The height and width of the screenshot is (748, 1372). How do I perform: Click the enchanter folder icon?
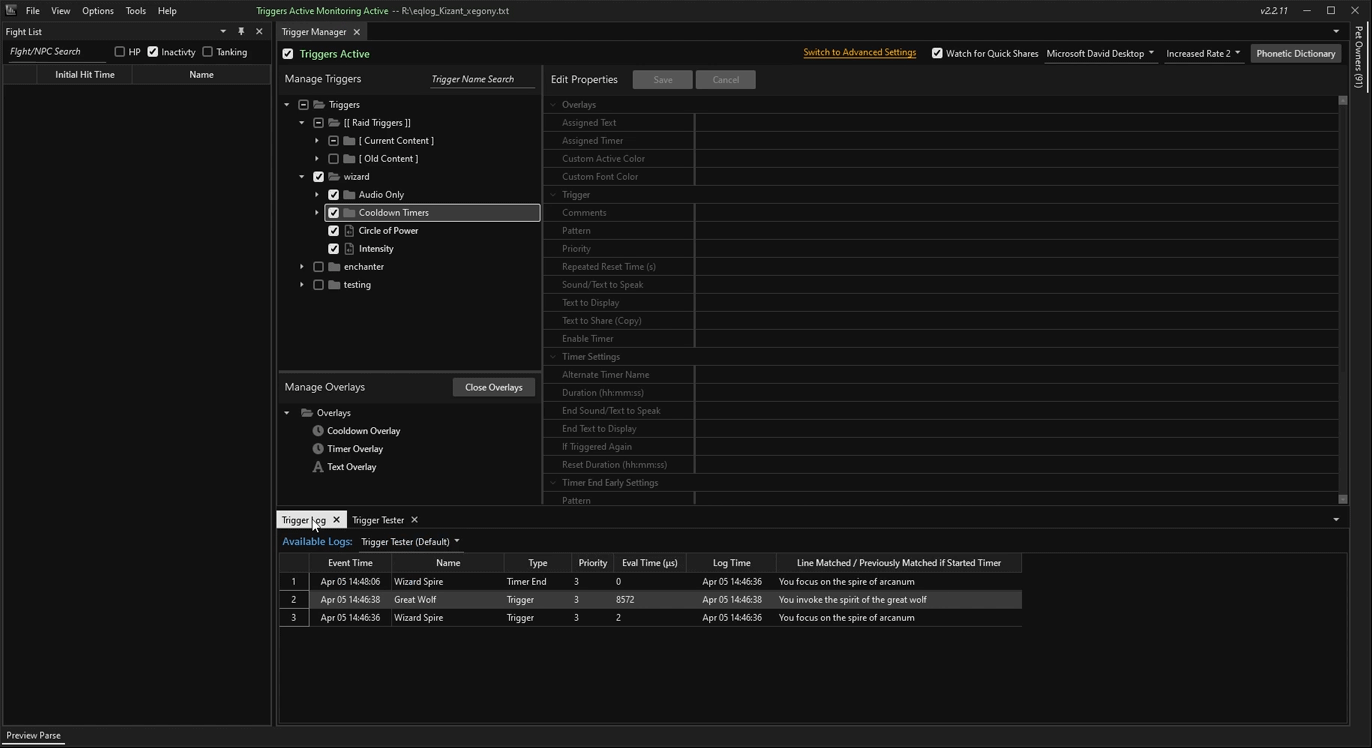tap(334, 266)
